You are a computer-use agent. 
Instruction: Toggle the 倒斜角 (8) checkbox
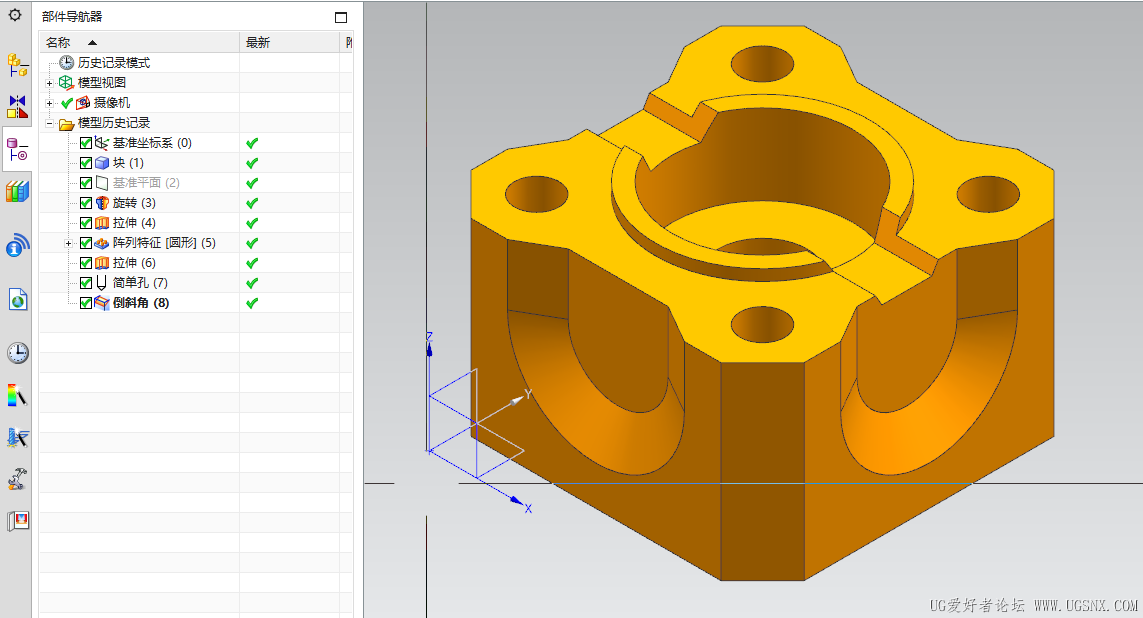(x=86, y=303)
